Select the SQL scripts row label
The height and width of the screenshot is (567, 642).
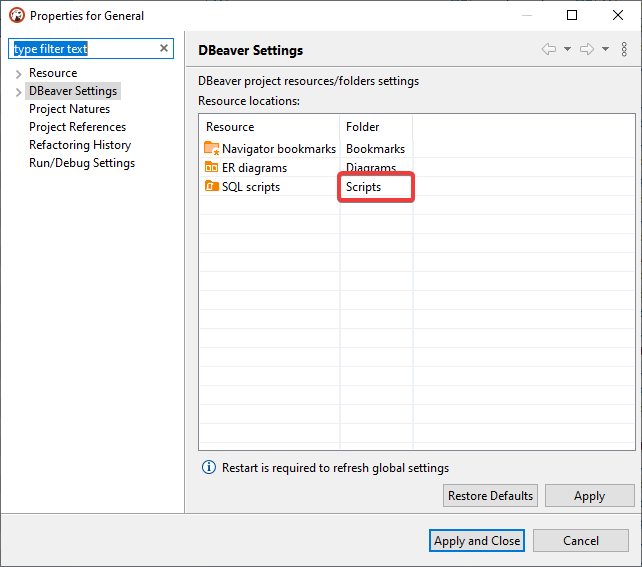(x=251, y=187)
